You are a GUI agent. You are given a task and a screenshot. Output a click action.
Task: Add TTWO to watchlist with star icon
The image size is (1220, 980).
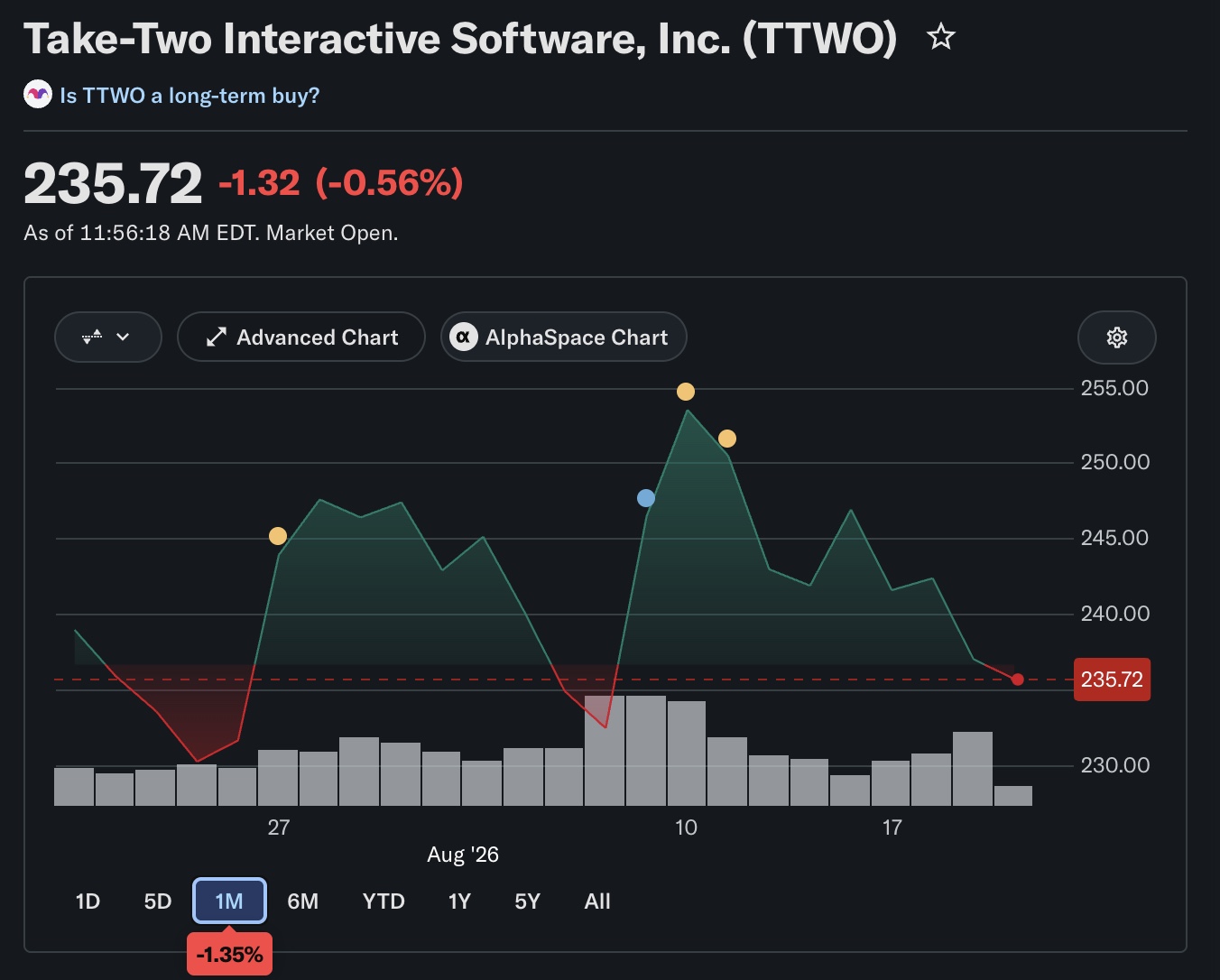pos(941,37)
